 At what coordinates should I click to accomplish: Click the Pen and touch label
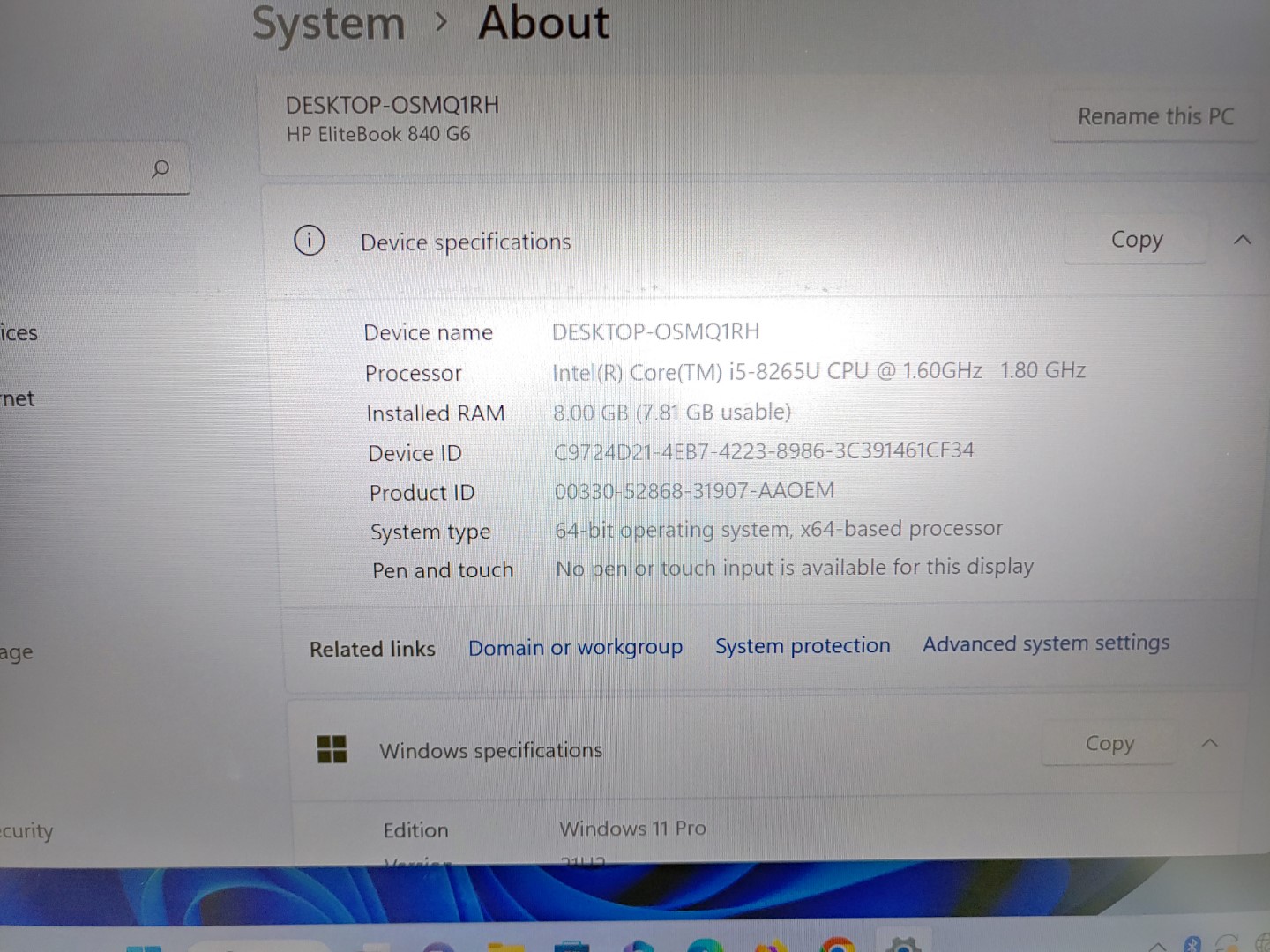point(443,571)
